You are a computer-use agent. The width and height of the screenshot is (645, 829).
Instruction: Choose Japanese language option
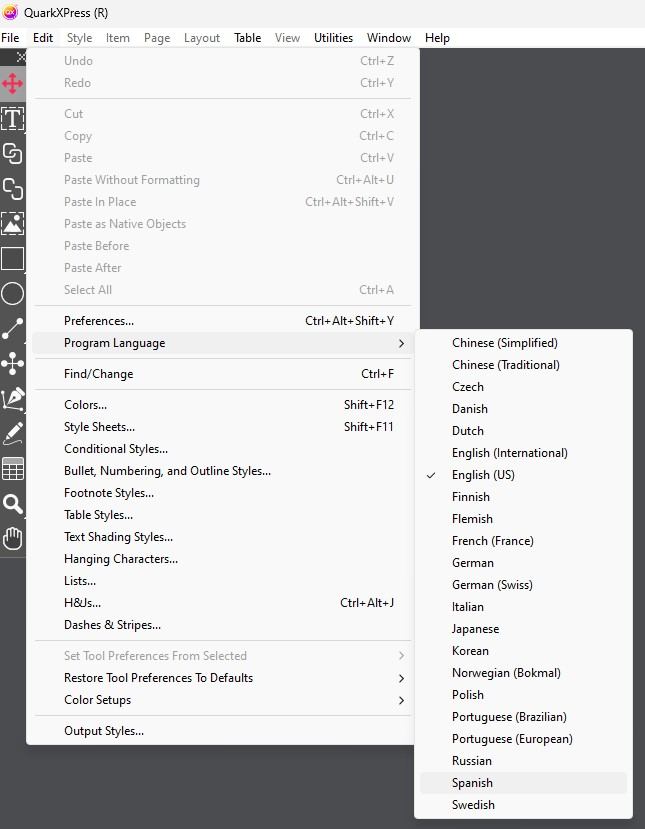tap(523, 629)
